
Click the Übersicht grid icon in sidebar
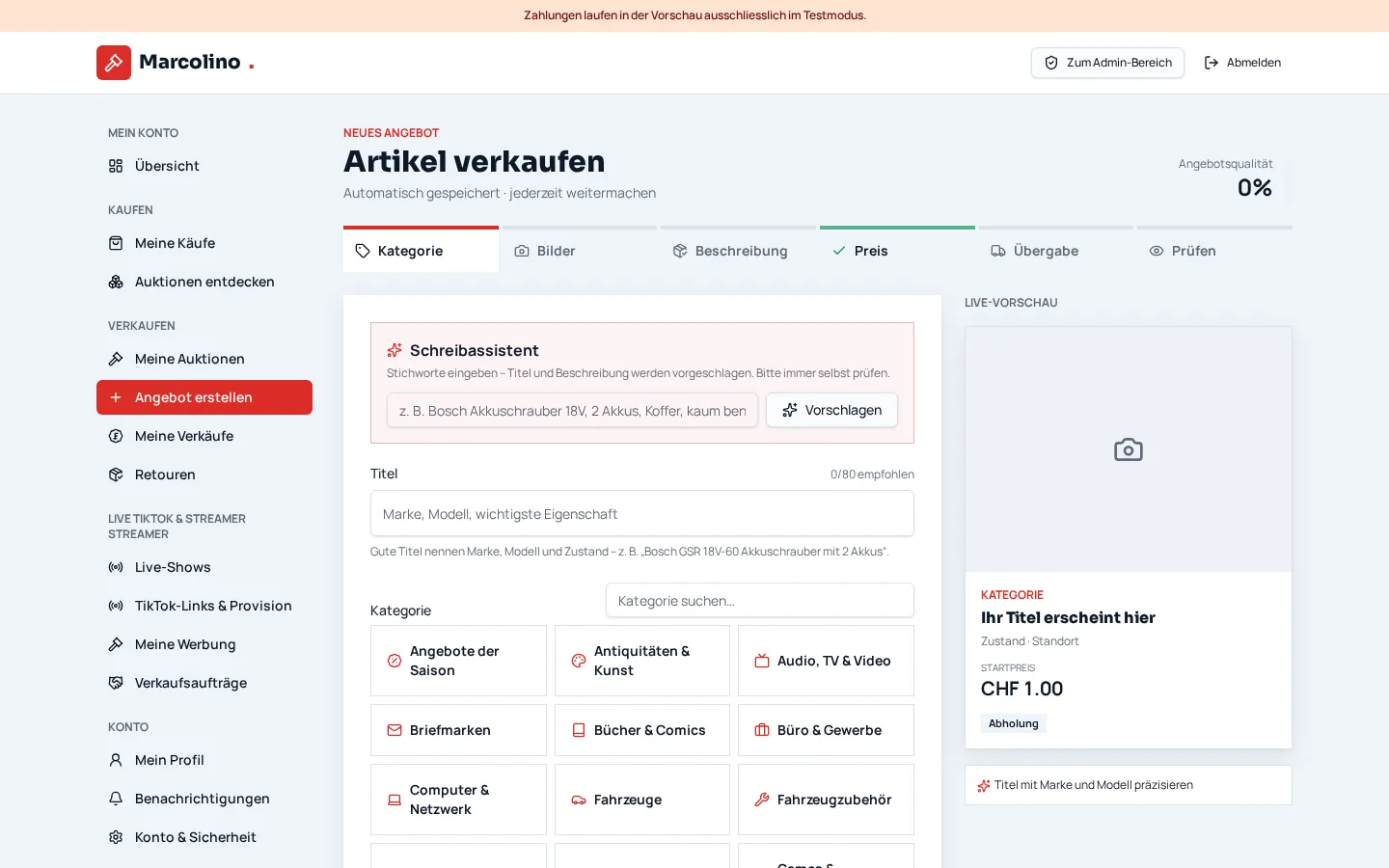[x=116, y=166]
